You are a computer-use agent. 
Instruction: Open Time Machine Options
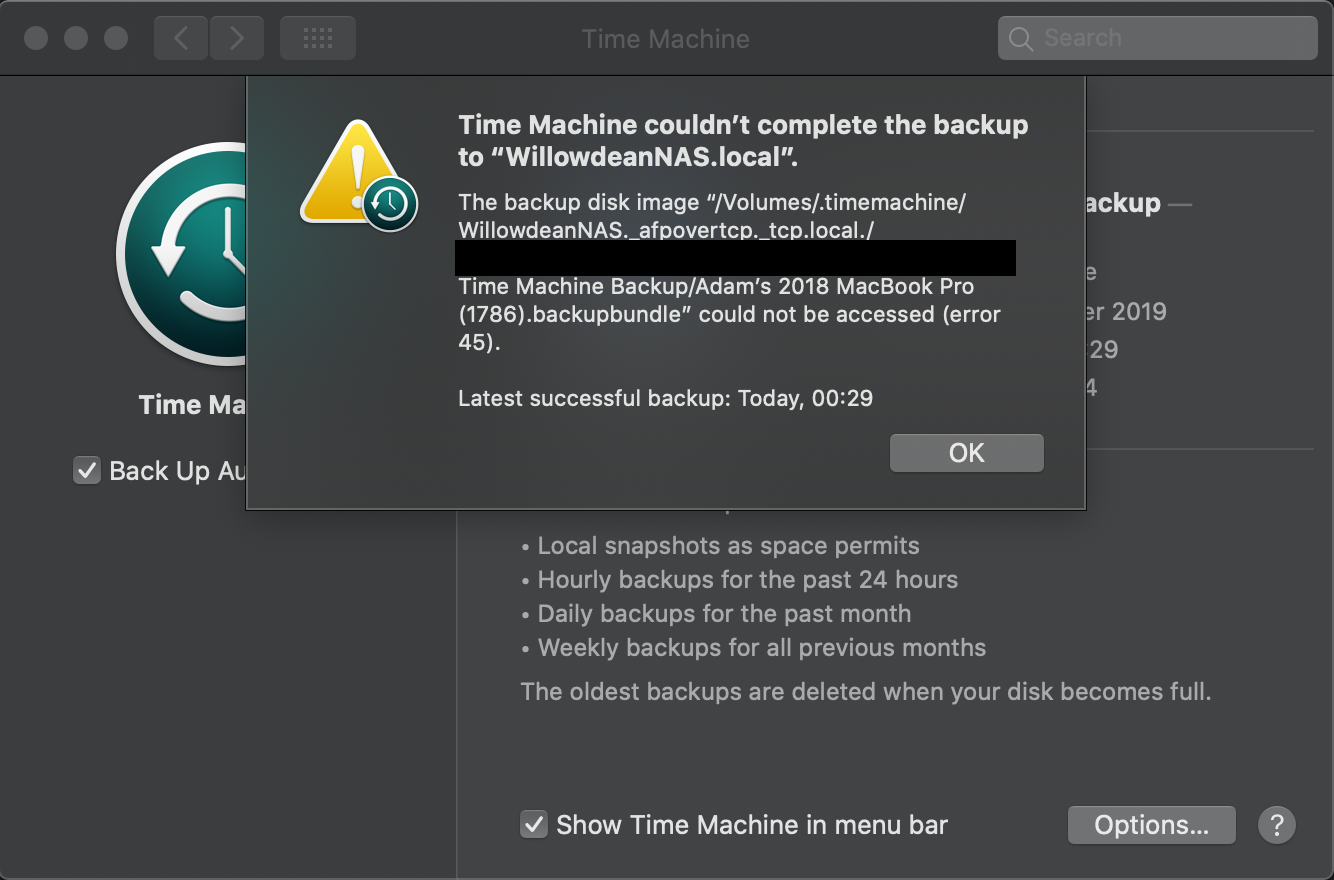(x=1151, y=825)
